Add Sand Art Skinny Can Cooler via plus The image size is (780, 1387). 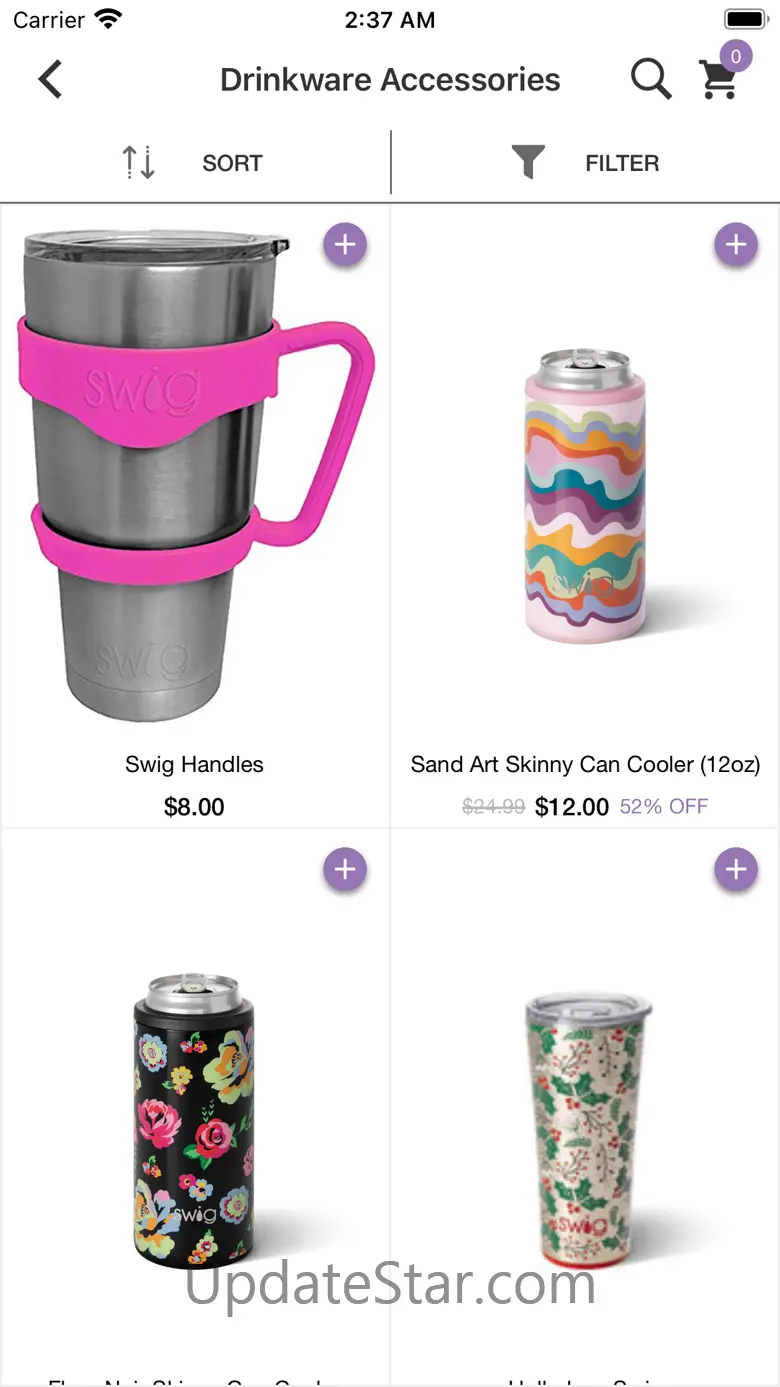[736, 245]
